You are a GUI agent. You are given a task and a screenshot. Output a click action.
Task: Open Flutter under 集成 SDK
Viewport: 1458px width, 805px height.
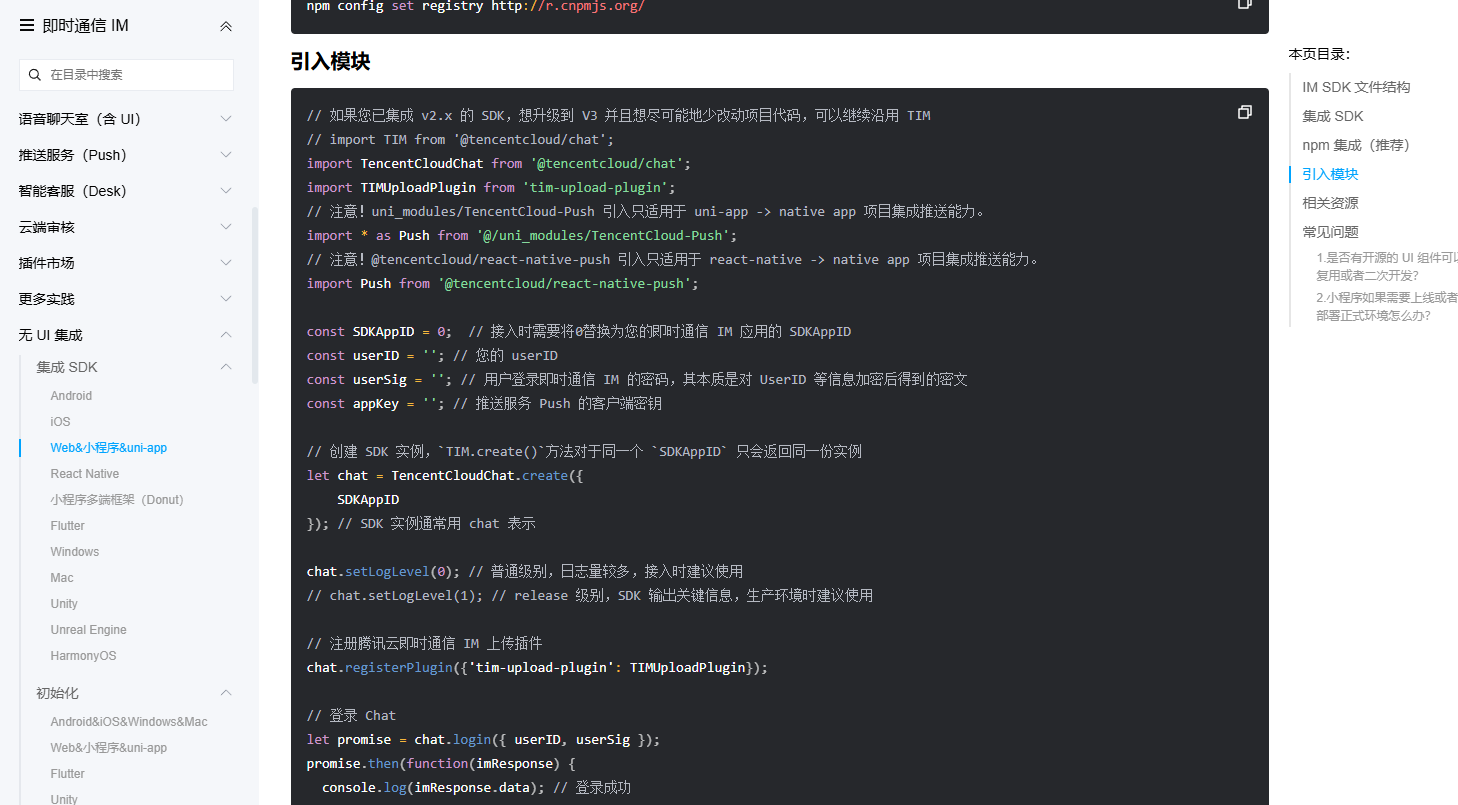click(x=68, y=526)
